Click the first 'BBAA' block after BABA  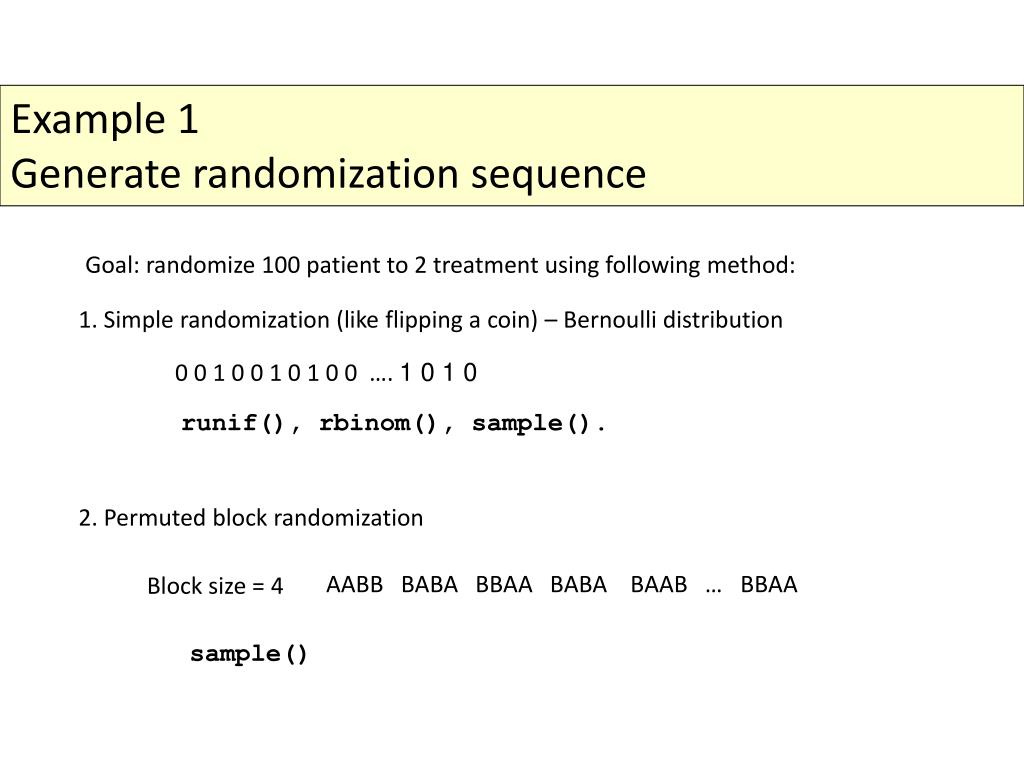click(504, 584)
